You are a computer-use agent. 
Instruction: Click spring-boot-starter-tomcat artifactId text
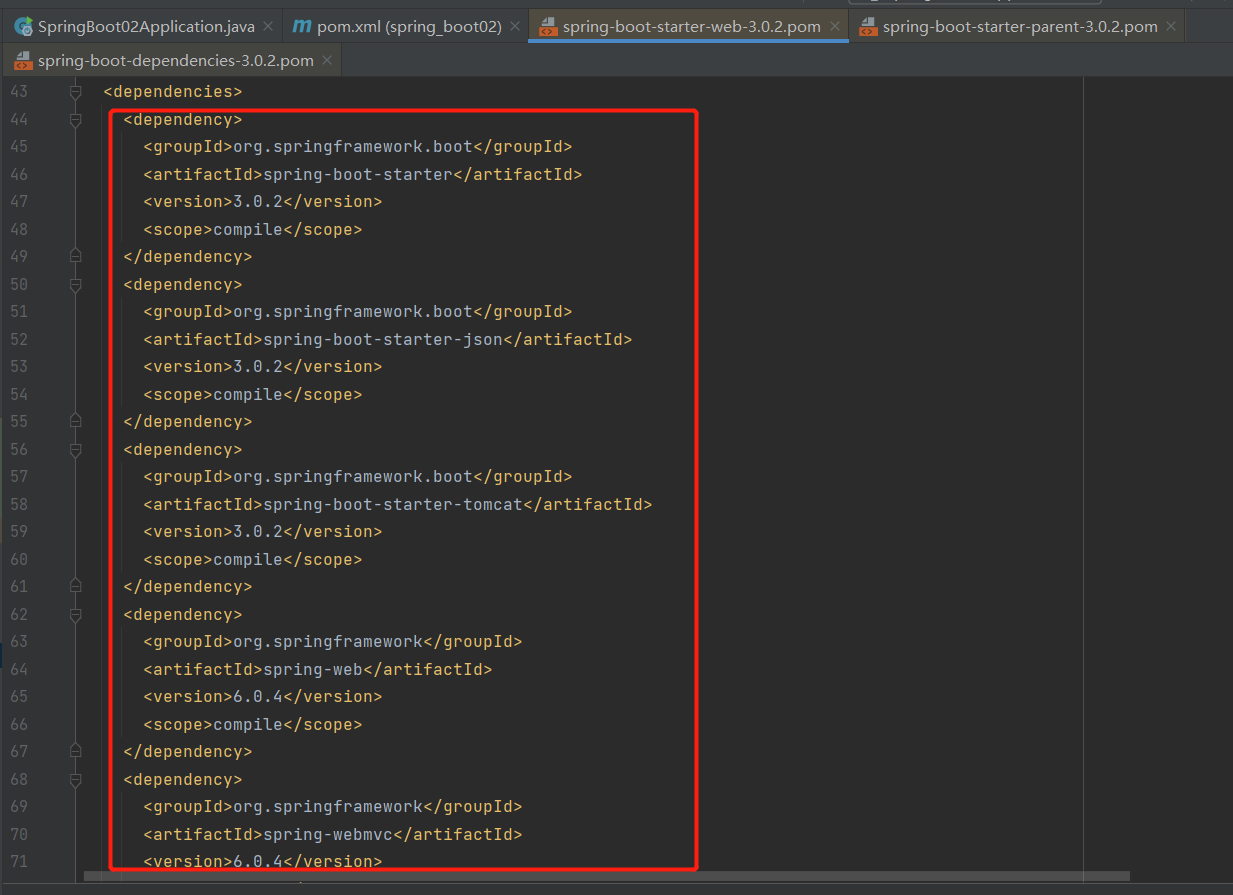(392, 505)
